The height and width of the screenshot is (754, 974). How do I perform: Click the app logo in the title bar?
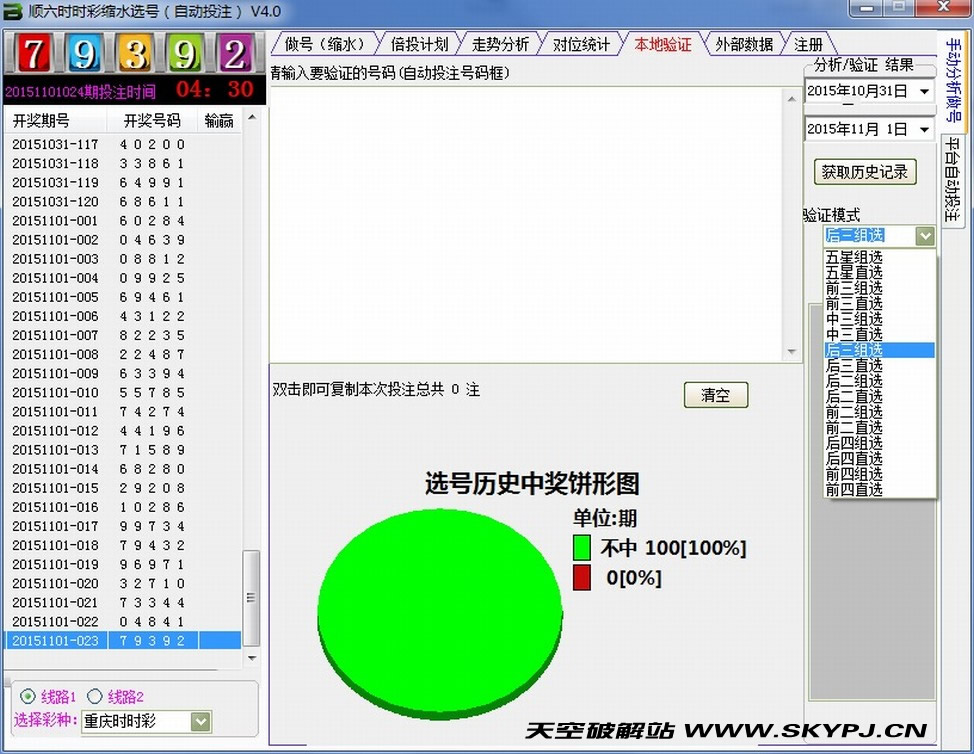[14, 12]
